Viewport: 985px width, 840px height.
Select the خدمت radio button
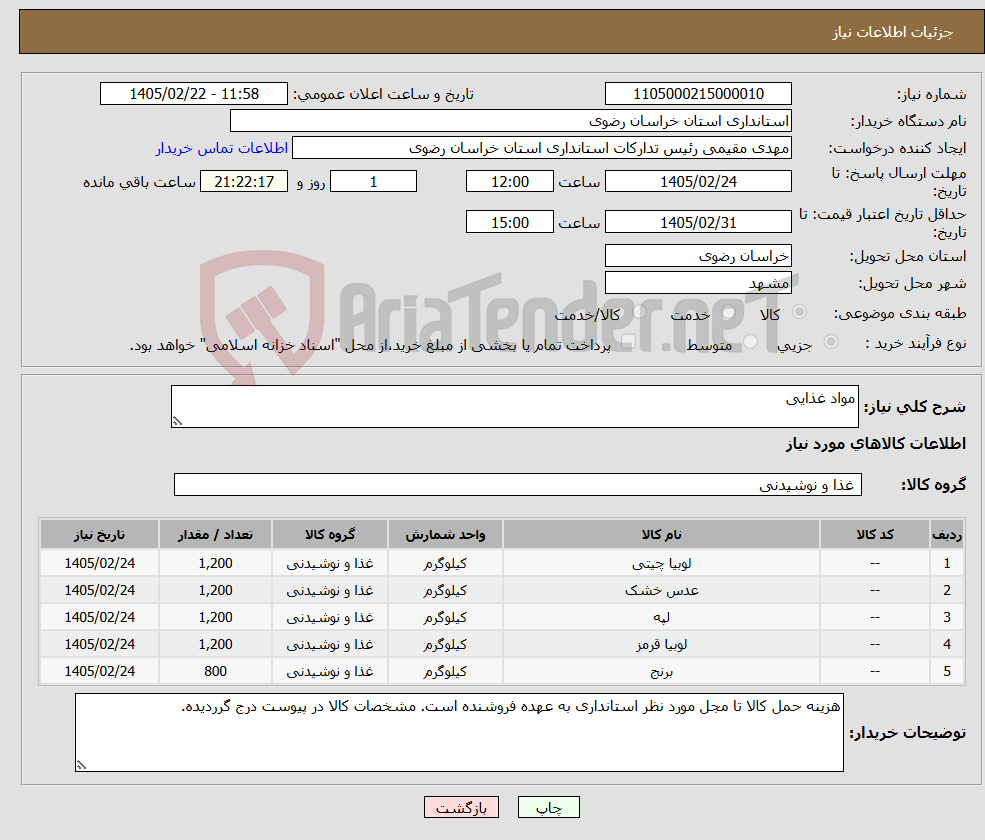point(729,312)
